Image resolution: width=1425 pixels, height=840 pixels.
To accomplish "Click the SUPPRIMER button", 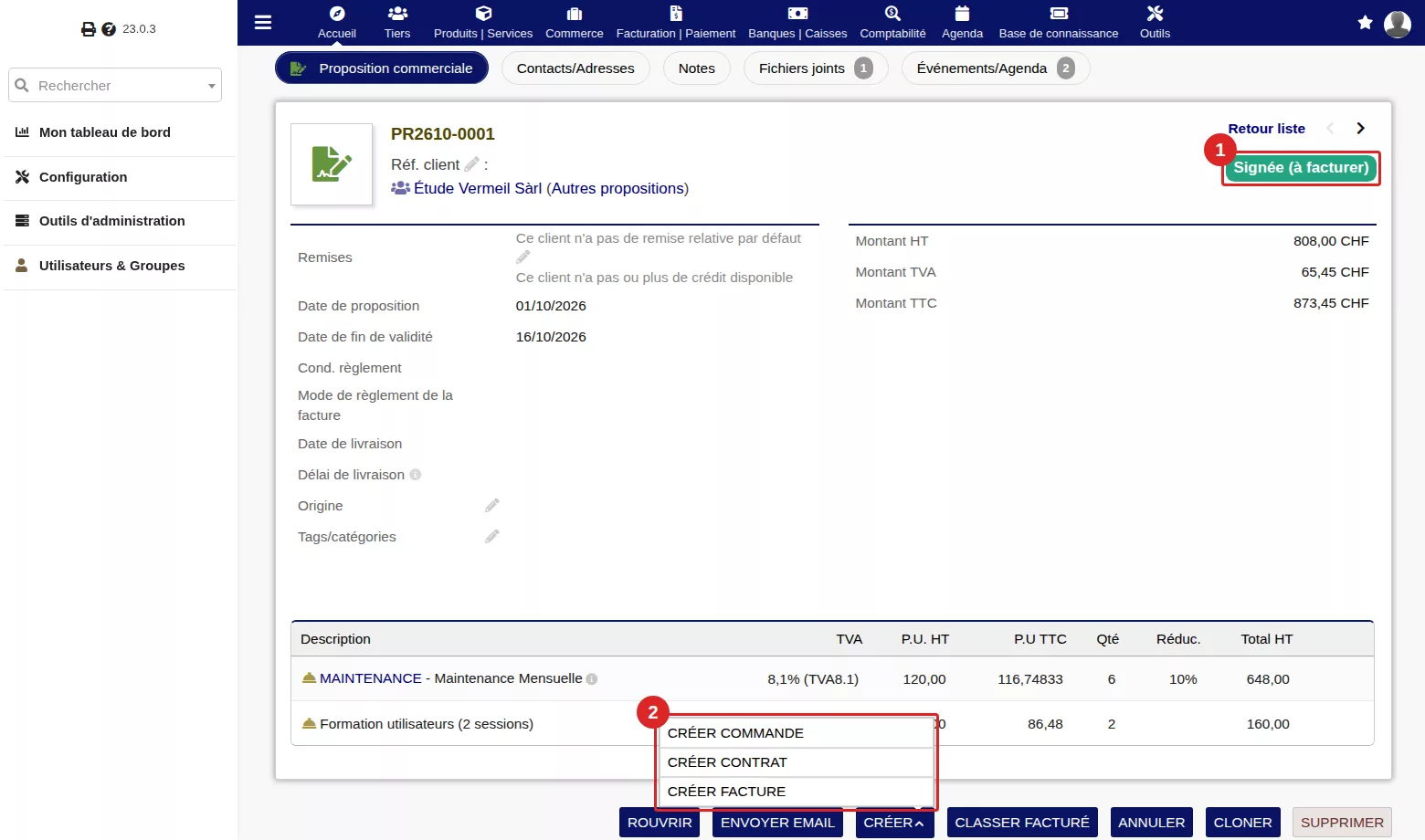I will tap(1342, 823).
